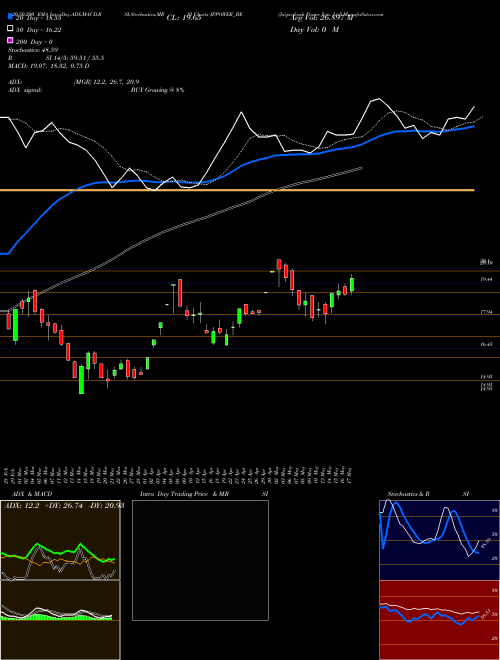Click the Stochastics 48.59 readout
Image resolution: width=500 pixels, height=660 pixels.
click(32, 50)
